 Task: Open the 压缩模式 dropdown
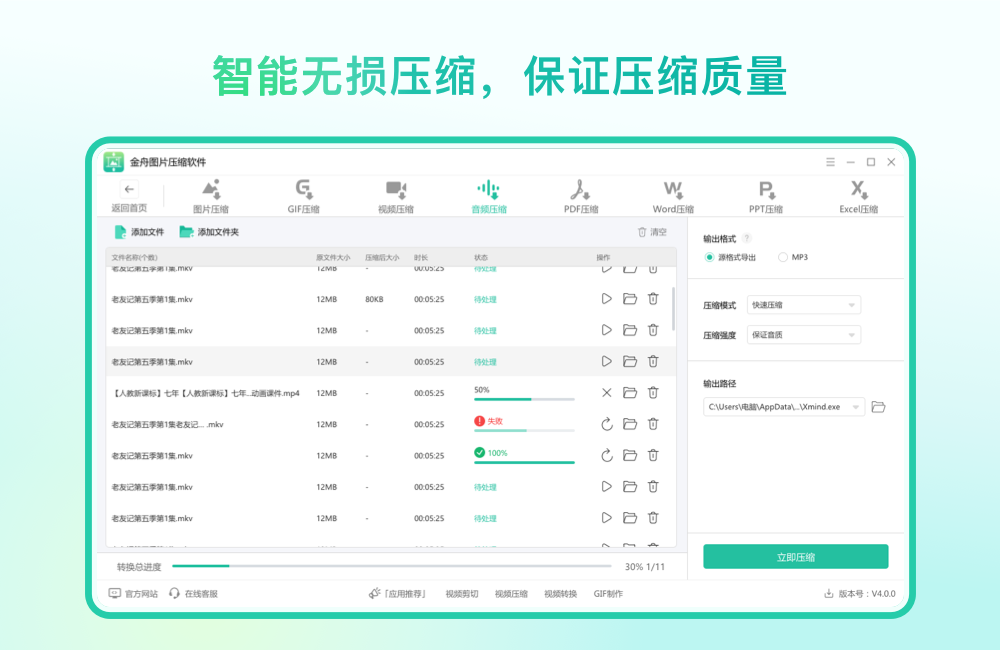click(x=803, y=304)
